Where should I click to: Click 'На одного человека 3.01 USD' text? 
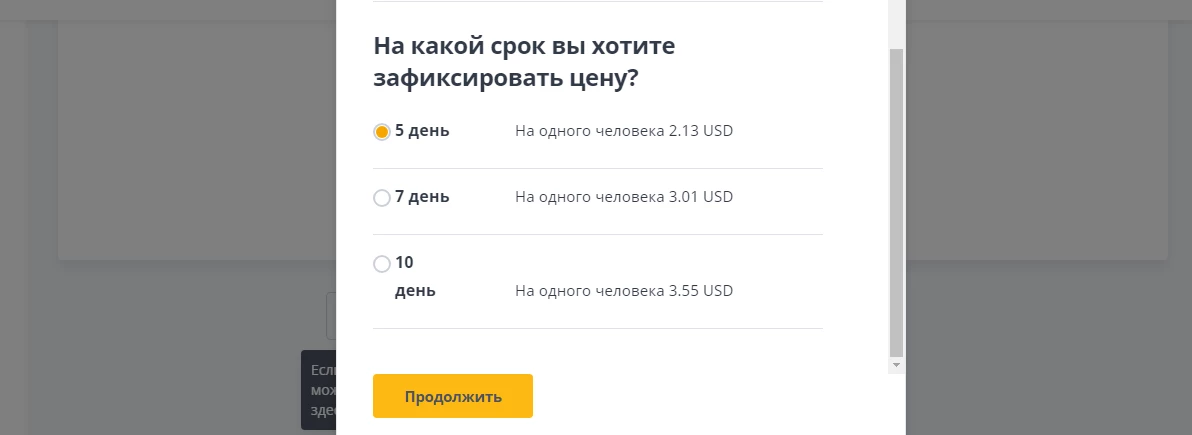pos(624,197)
